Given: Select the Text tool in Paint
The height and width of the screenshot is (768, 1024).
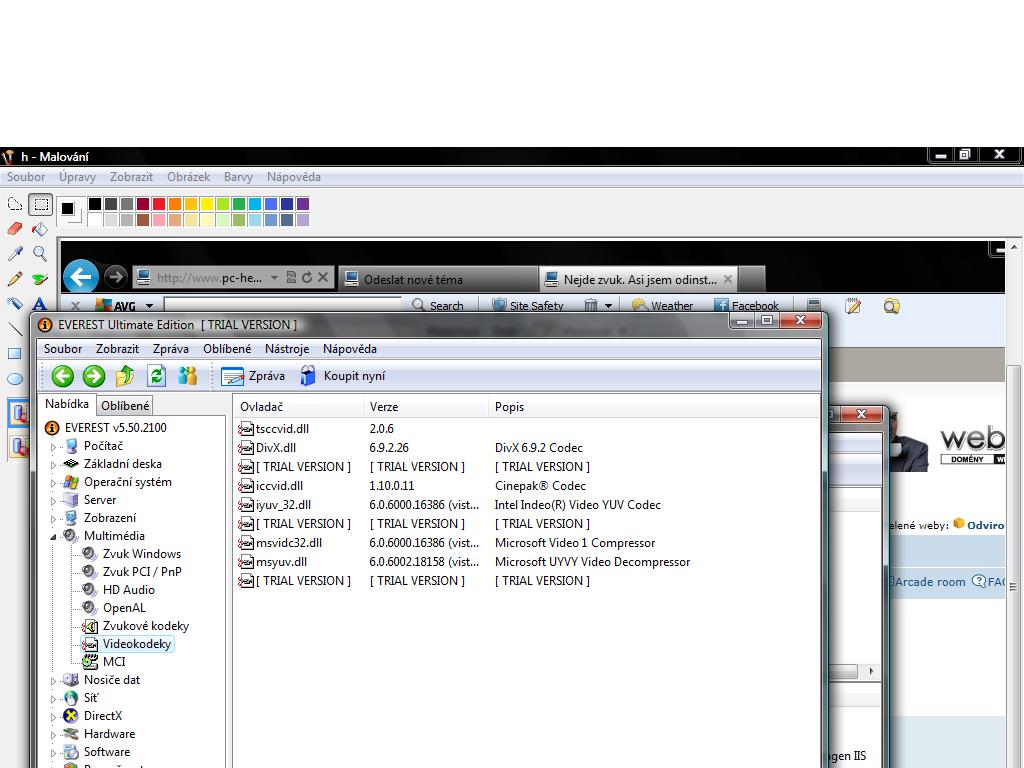Looking at the screenshot, I should 40,304.
